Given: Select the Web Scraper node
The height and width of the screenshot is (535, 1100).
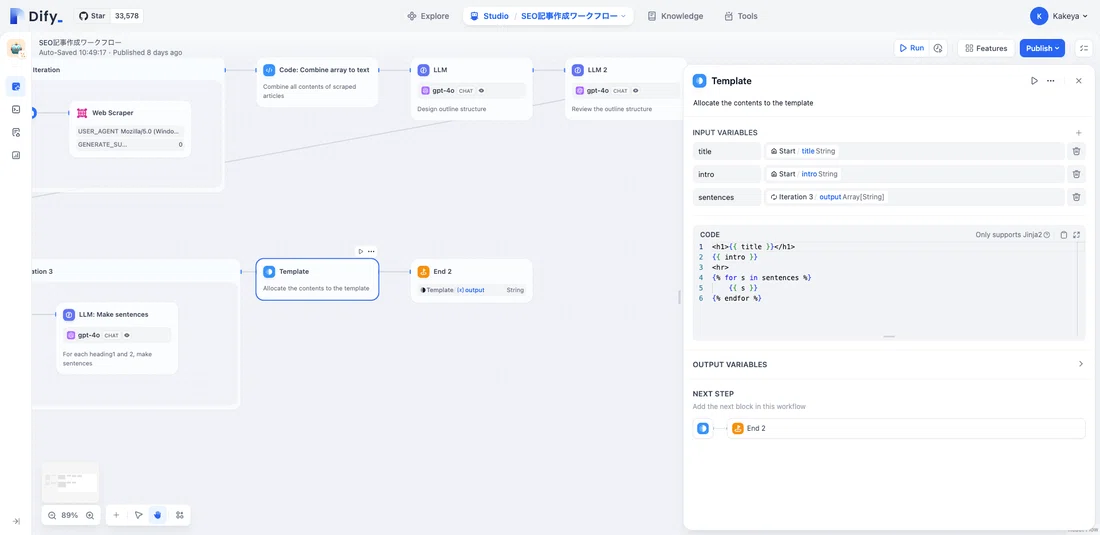Looking at the screenshot, I should point(130,129).
